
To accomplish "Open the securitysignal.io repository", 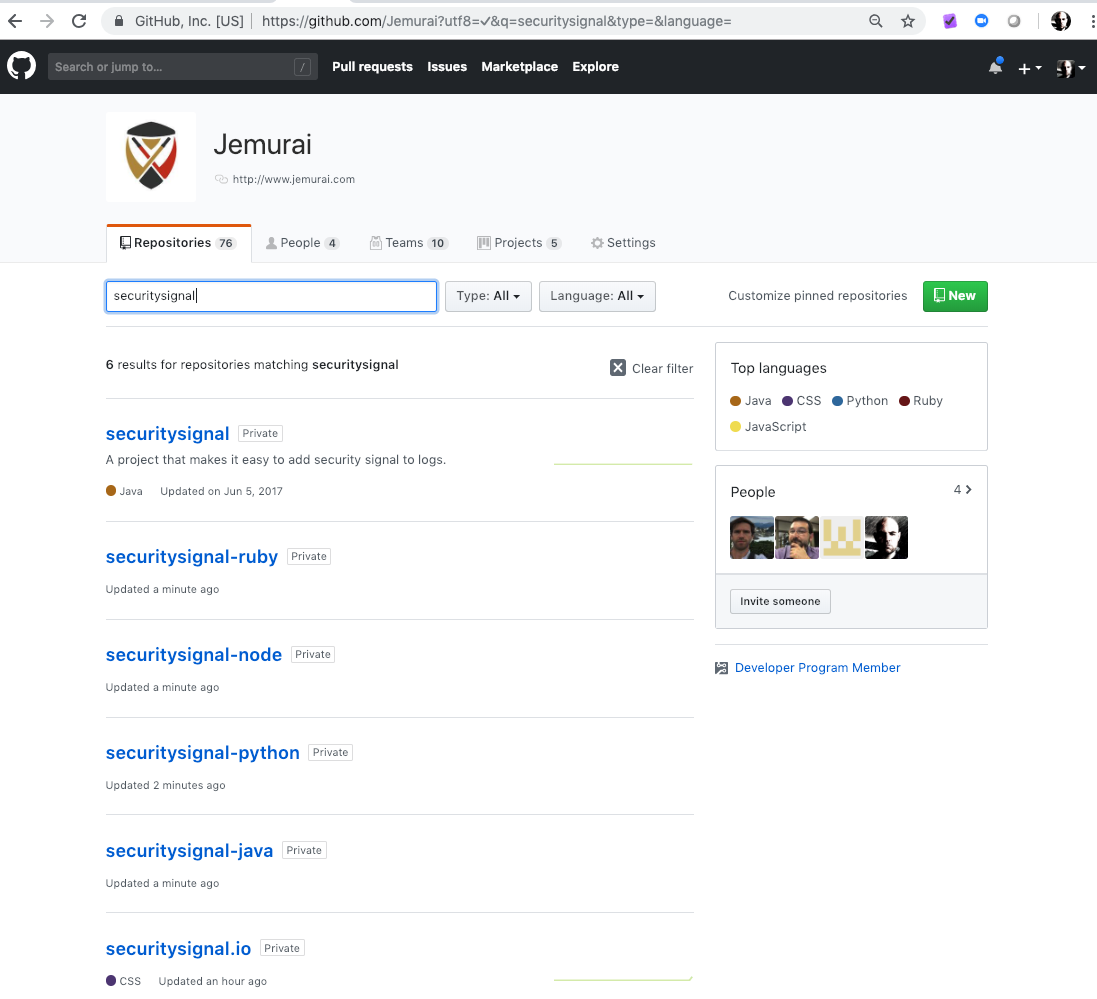I will 178,949.
